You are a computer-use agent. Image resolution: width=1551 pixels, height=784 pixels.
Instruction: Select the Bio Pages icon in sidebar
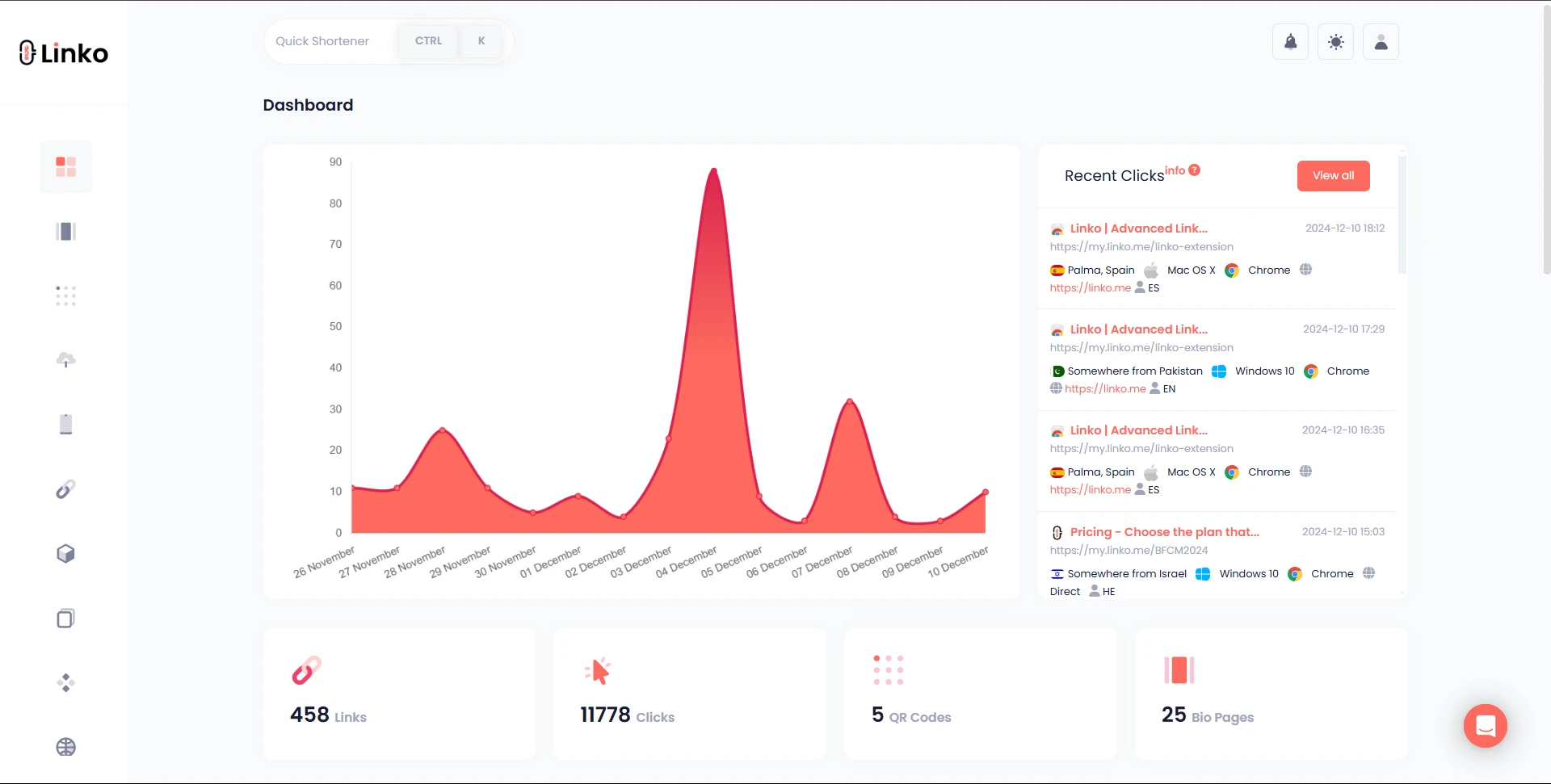[x=66, y=231]
